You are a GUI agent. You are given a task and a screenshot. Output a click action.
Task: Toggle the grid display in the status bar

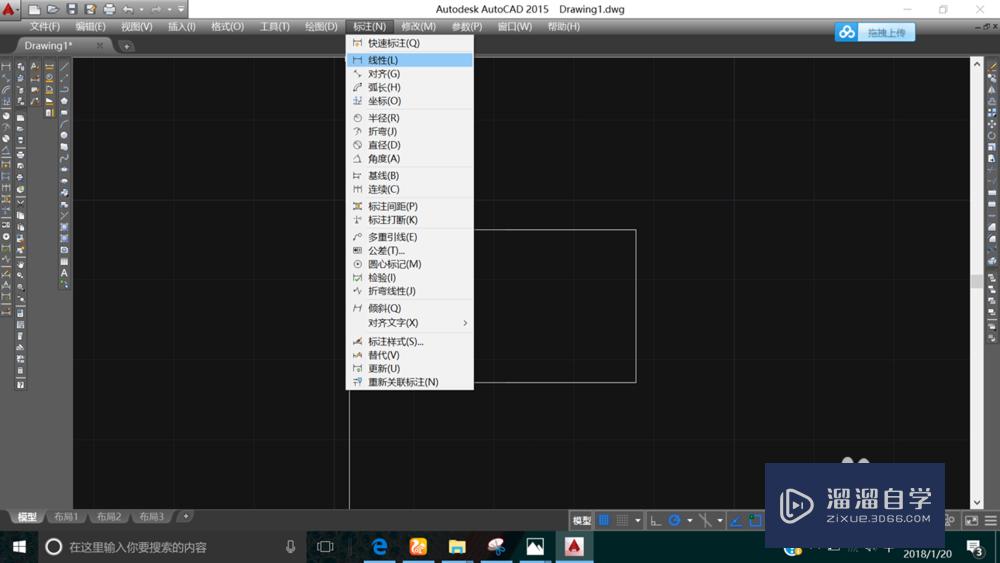[603, 520]
